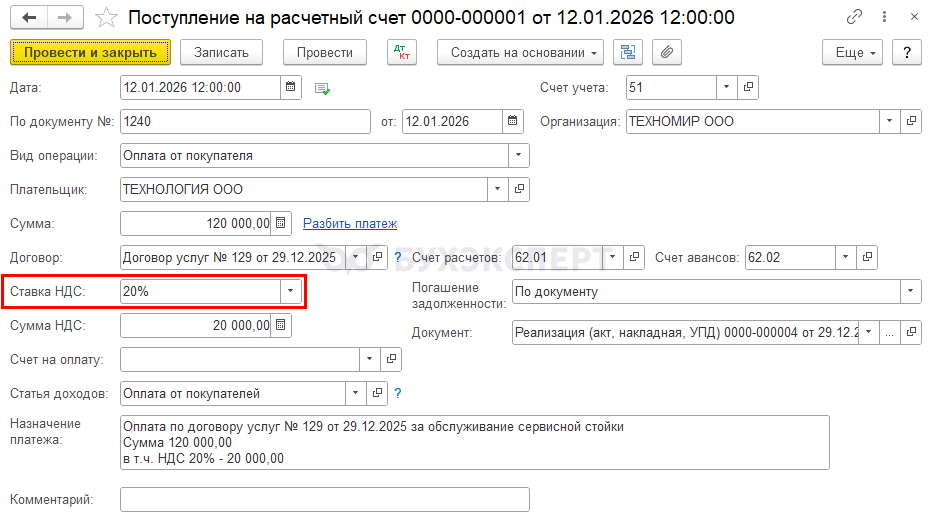Open the Плательщик ТЕХНОЛОГИЯ ООО card
Image resolution: width=929 pixels, height=520 pixels.
pos(519,189)
